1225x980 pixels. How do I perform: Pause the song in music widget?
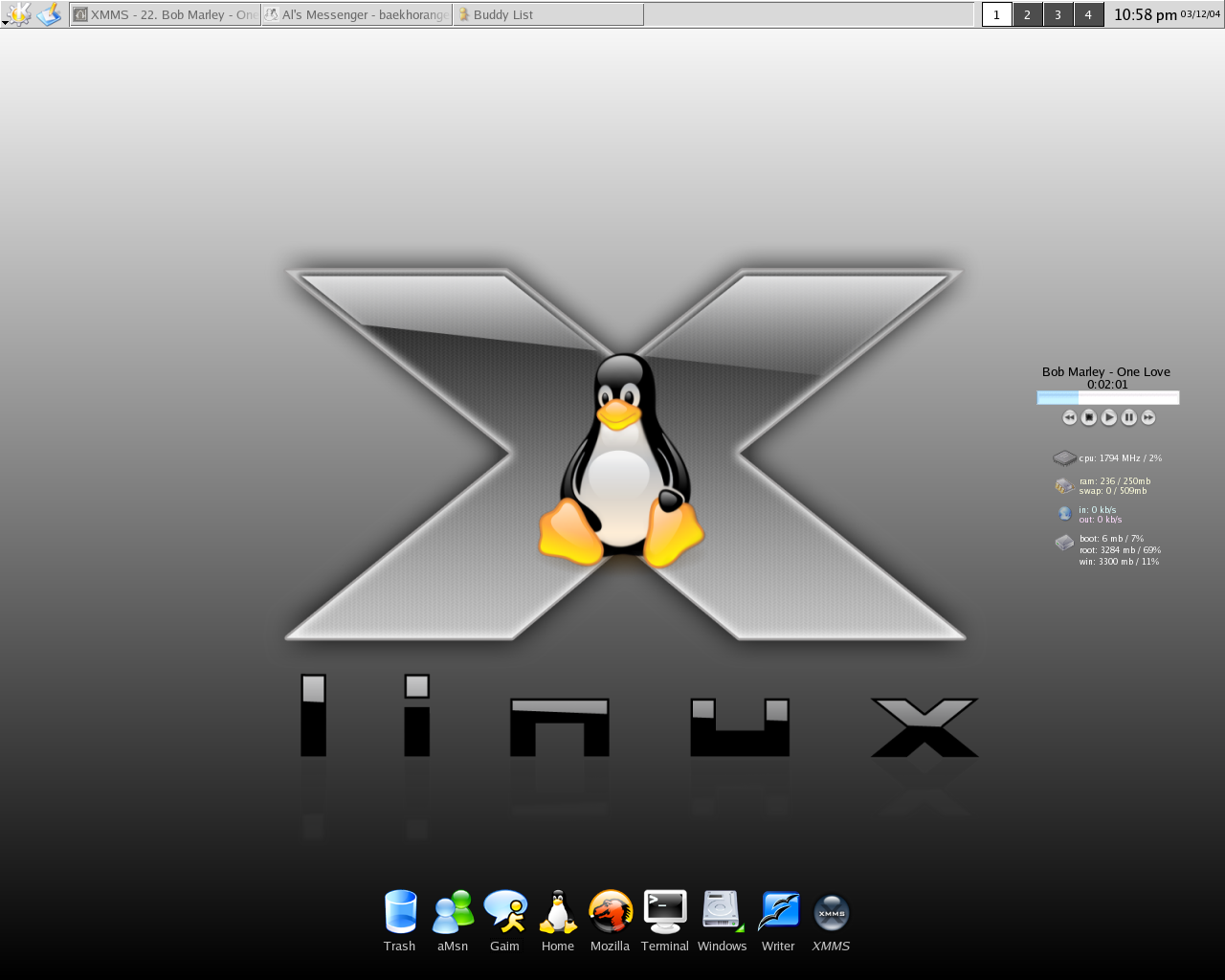point(1129,417)
